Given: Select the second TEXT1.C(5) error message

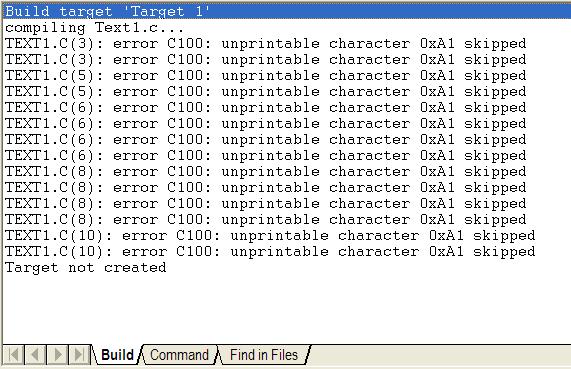Looking at the screenshot, I should coord(265,92).
